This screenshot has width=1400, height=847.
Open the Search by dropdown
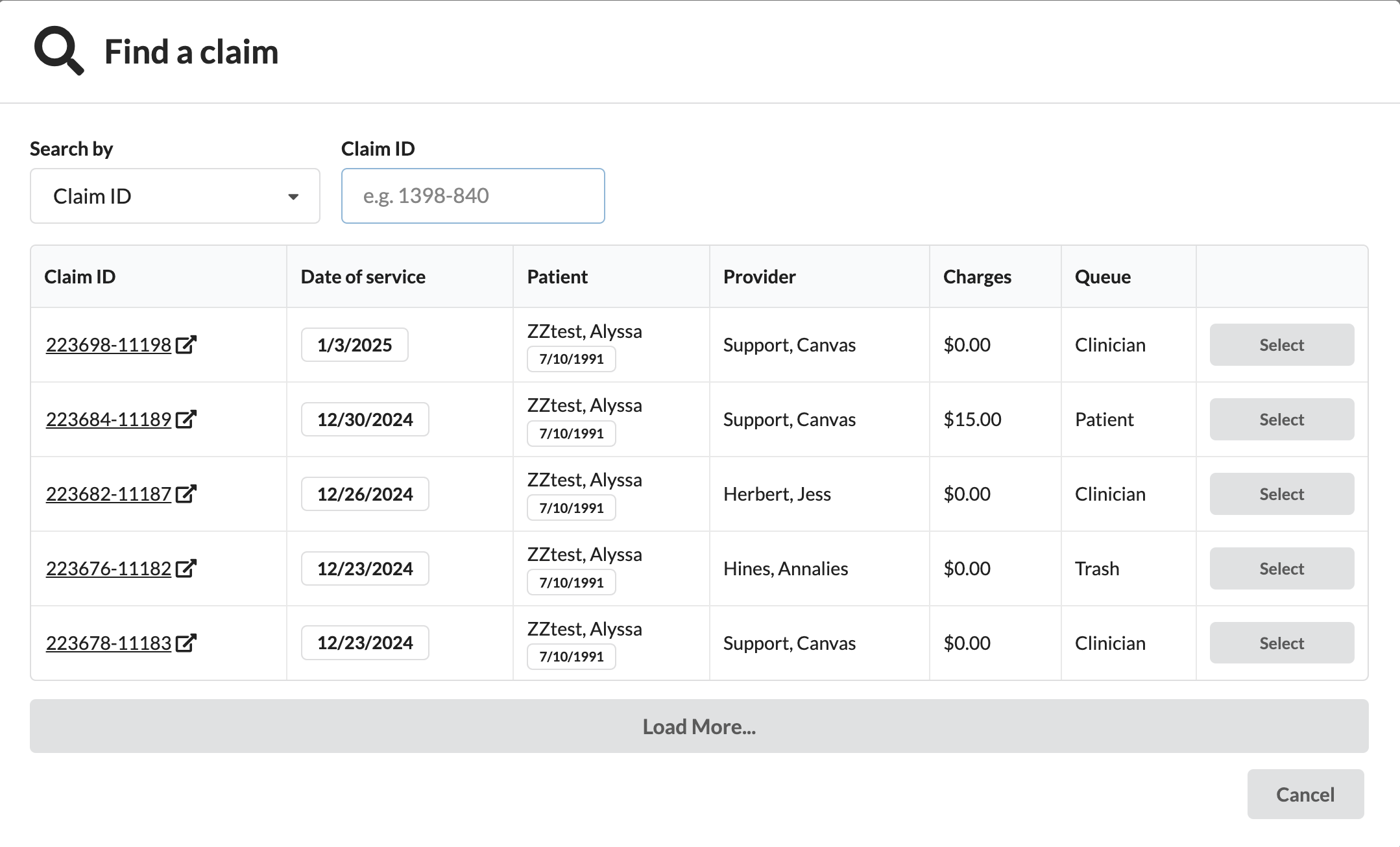coord(175,196)
